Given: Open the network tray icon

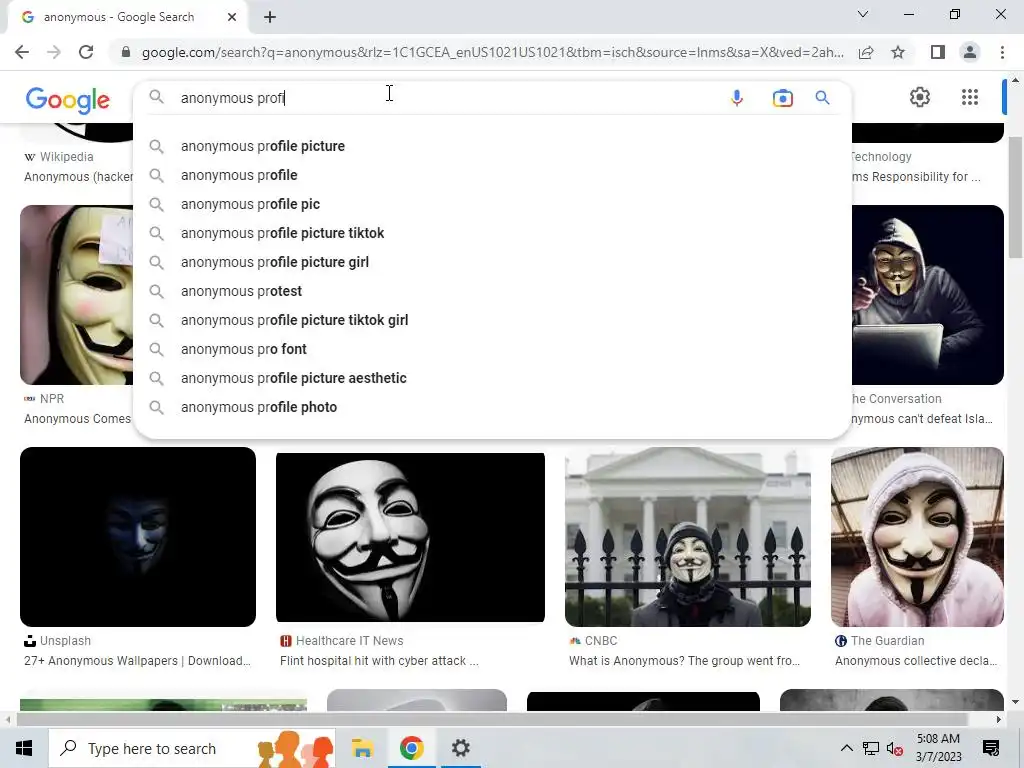Looking at the screenshot, I should [871, 749].
